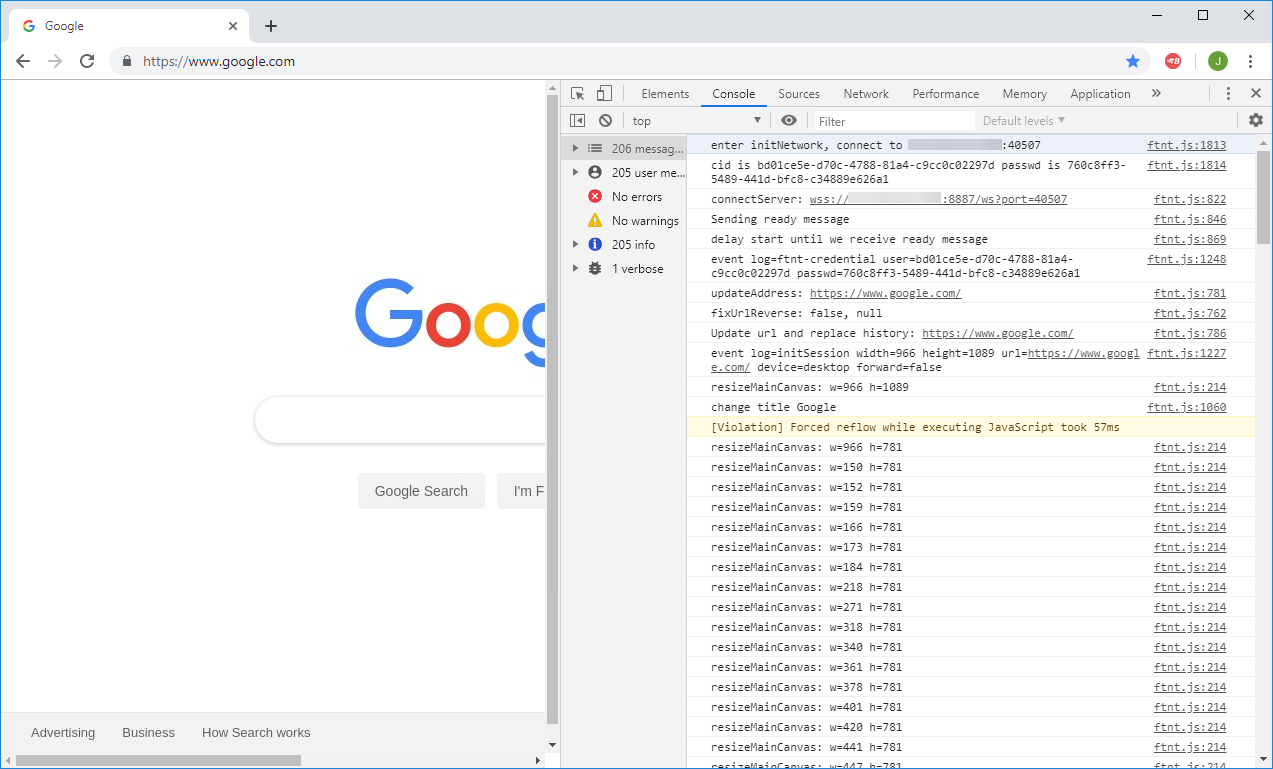Switch to the Performance tab
Image resolution: width=1273 pixels, height=769 pixels.
click(945, 93)
